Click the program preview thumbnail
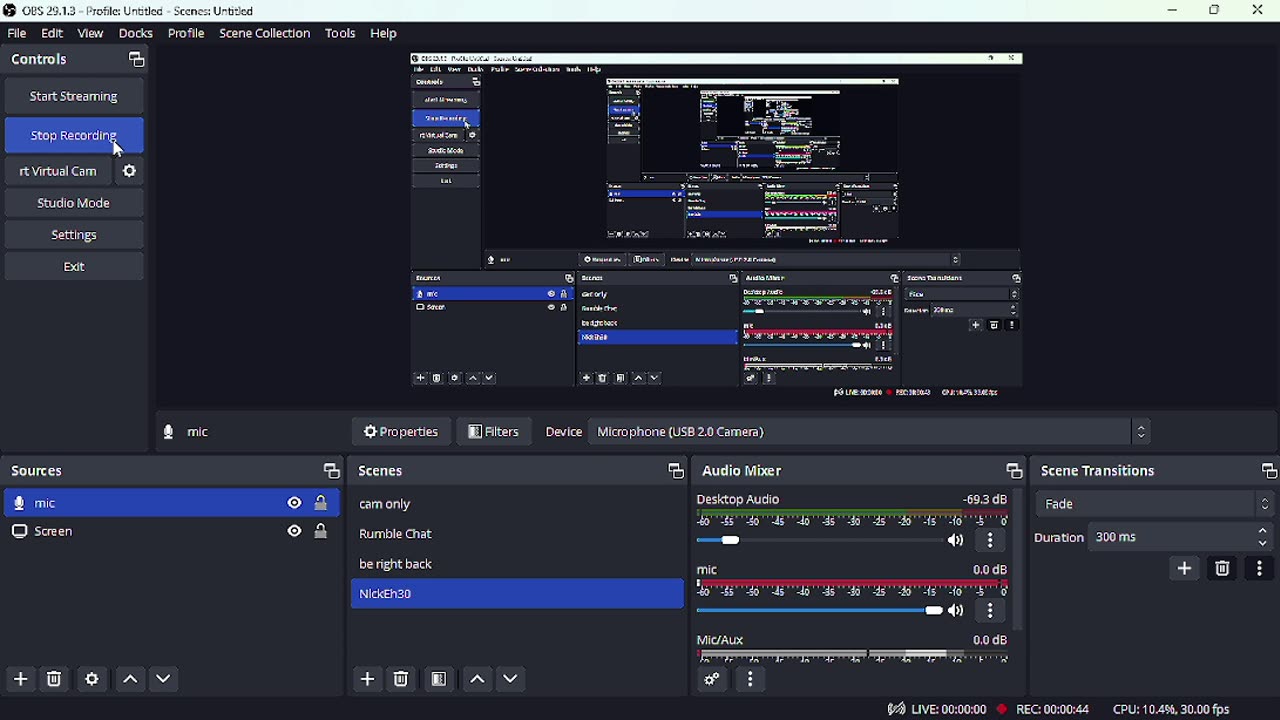 [717, 226]
